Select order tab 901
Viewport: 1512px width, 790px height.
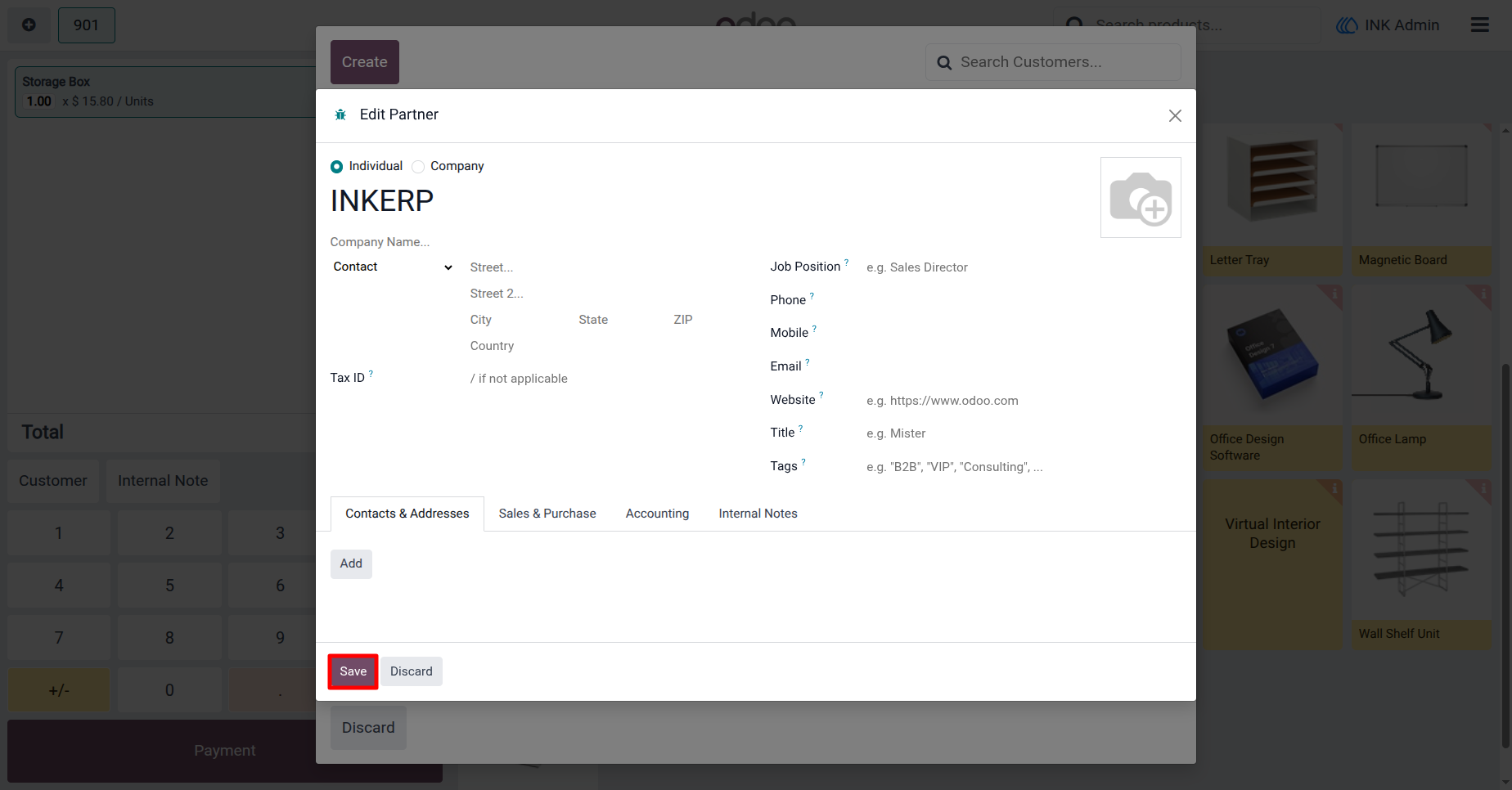pyautogui.click(x=86, y=25)
